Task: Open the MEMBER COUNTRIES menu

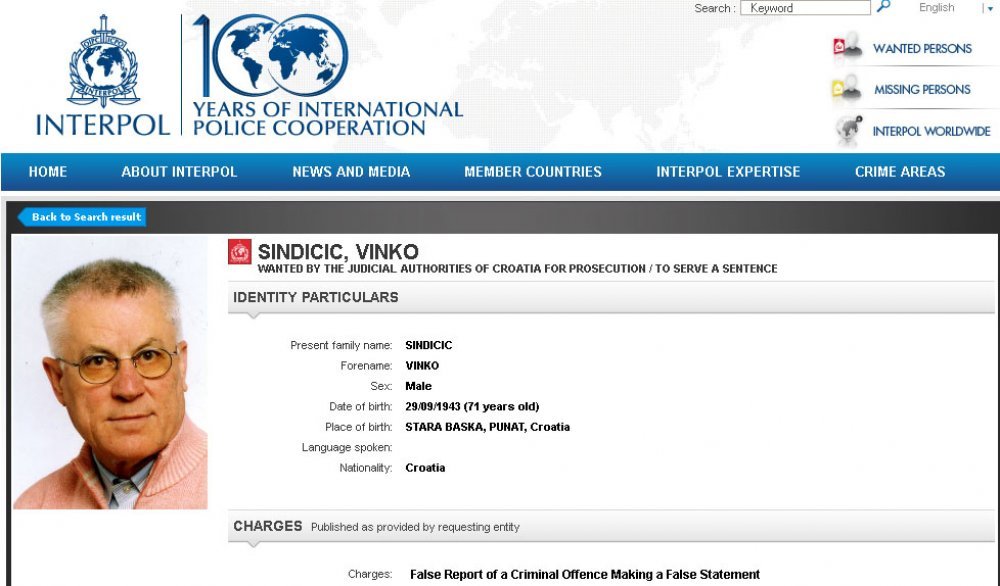Action: [x=533, y=172]
